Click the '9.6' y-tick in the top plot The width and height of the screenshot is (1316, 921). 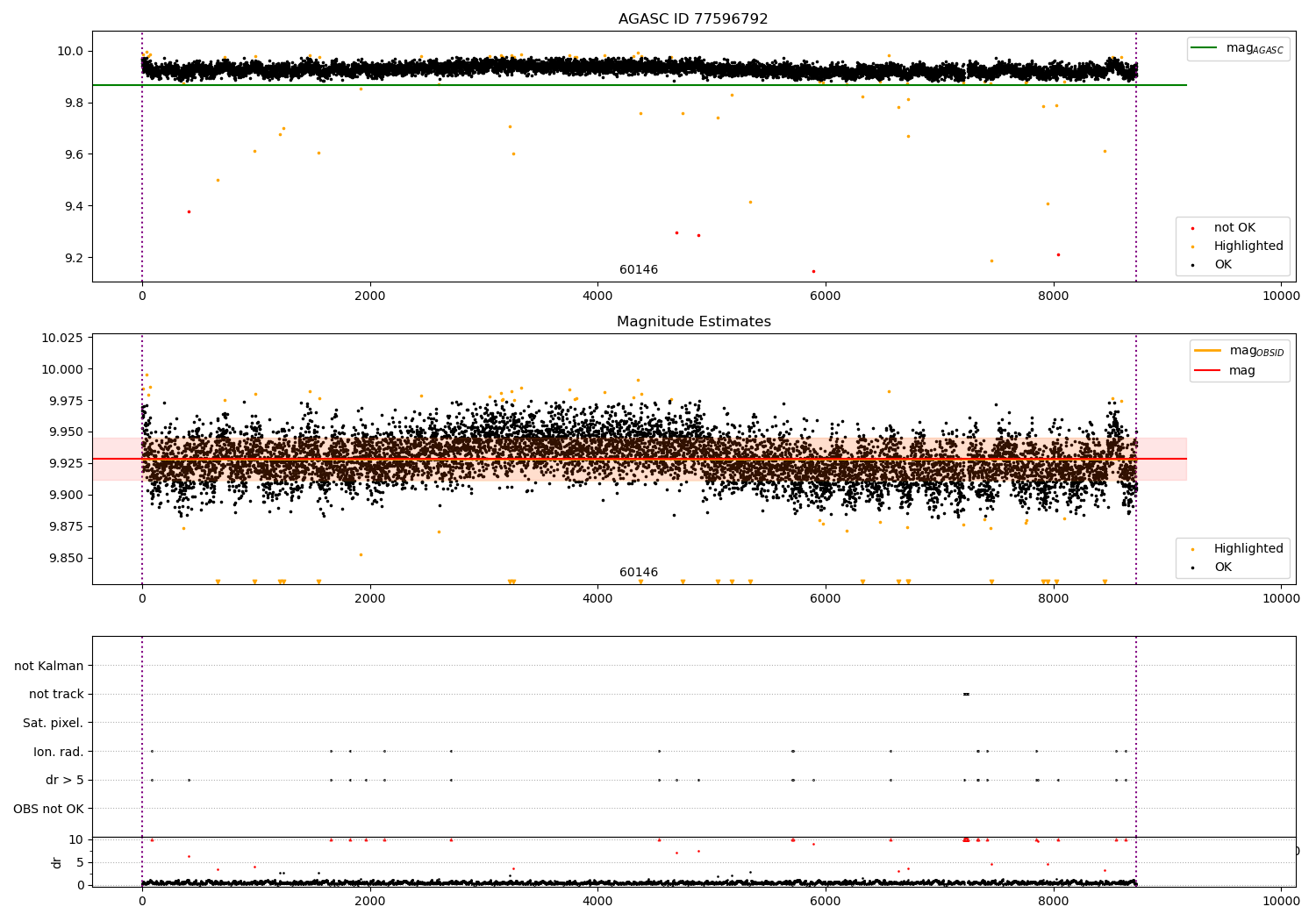(74, 154)
